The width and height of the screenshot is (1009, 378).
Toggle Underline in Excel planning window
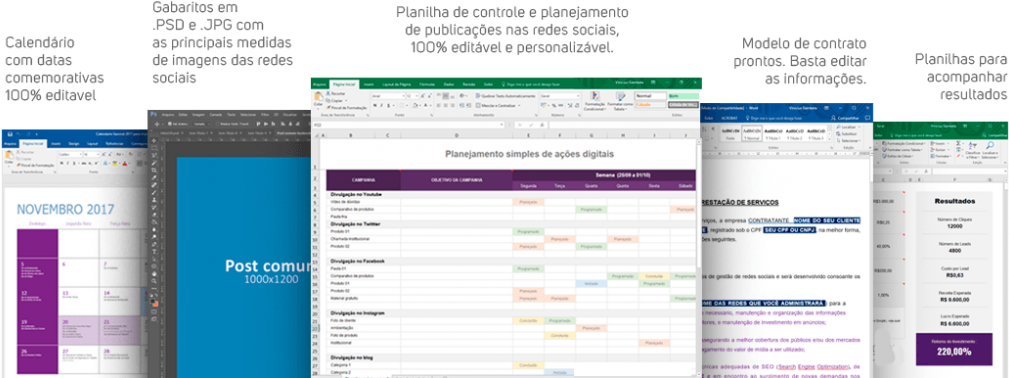tap(388, 106)
